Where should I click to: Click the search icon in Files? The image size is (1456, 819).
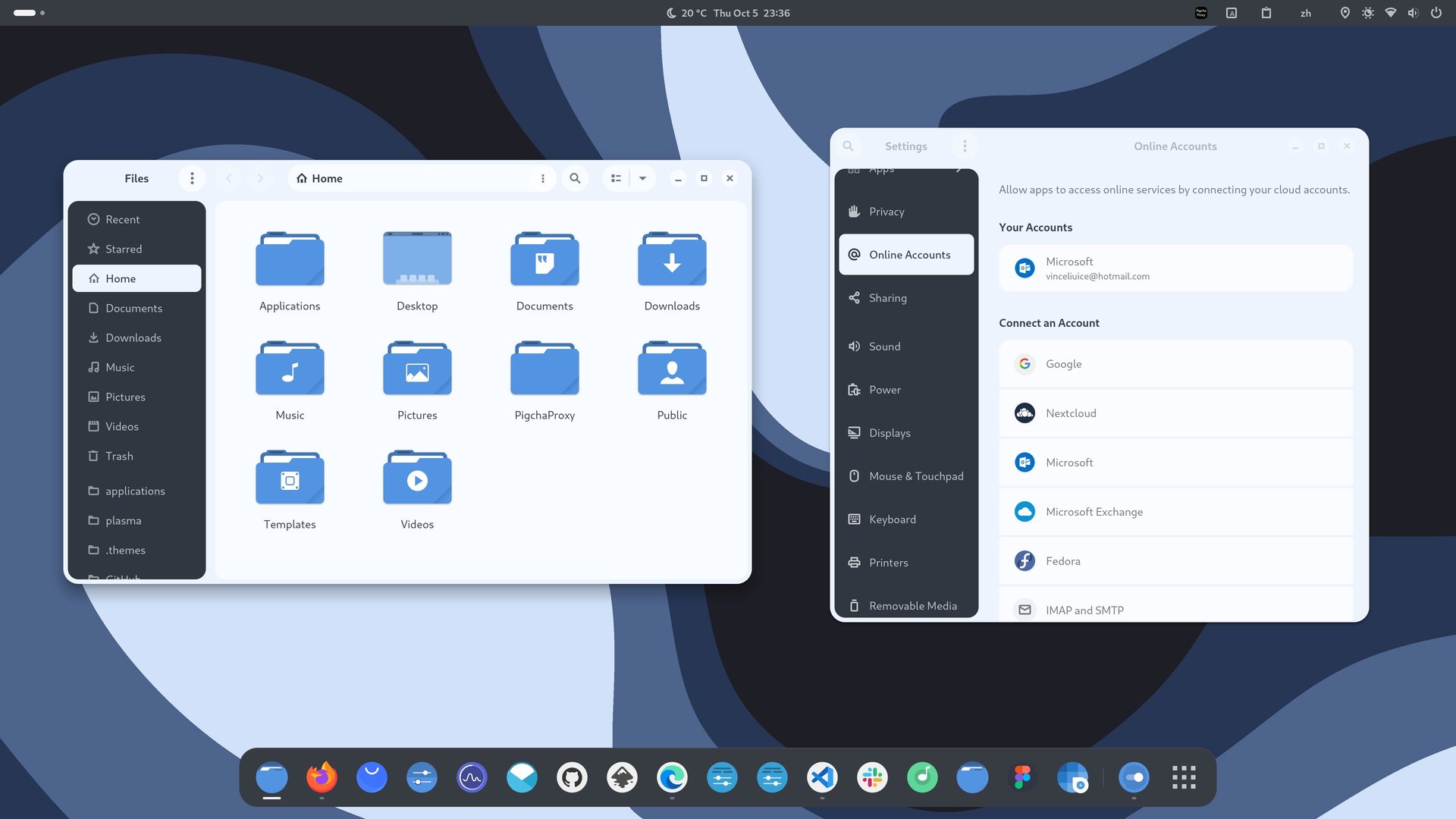pyautogui.click(x=575, y=178)
